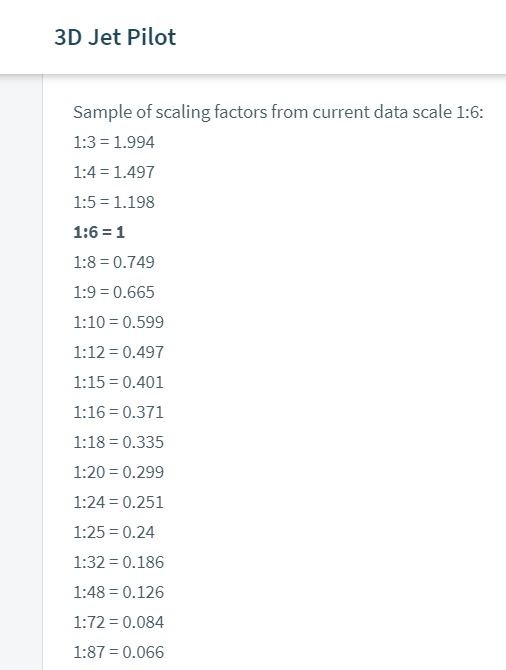
Task: Select the 1:32 = 0.186 line
Action: 118,562
